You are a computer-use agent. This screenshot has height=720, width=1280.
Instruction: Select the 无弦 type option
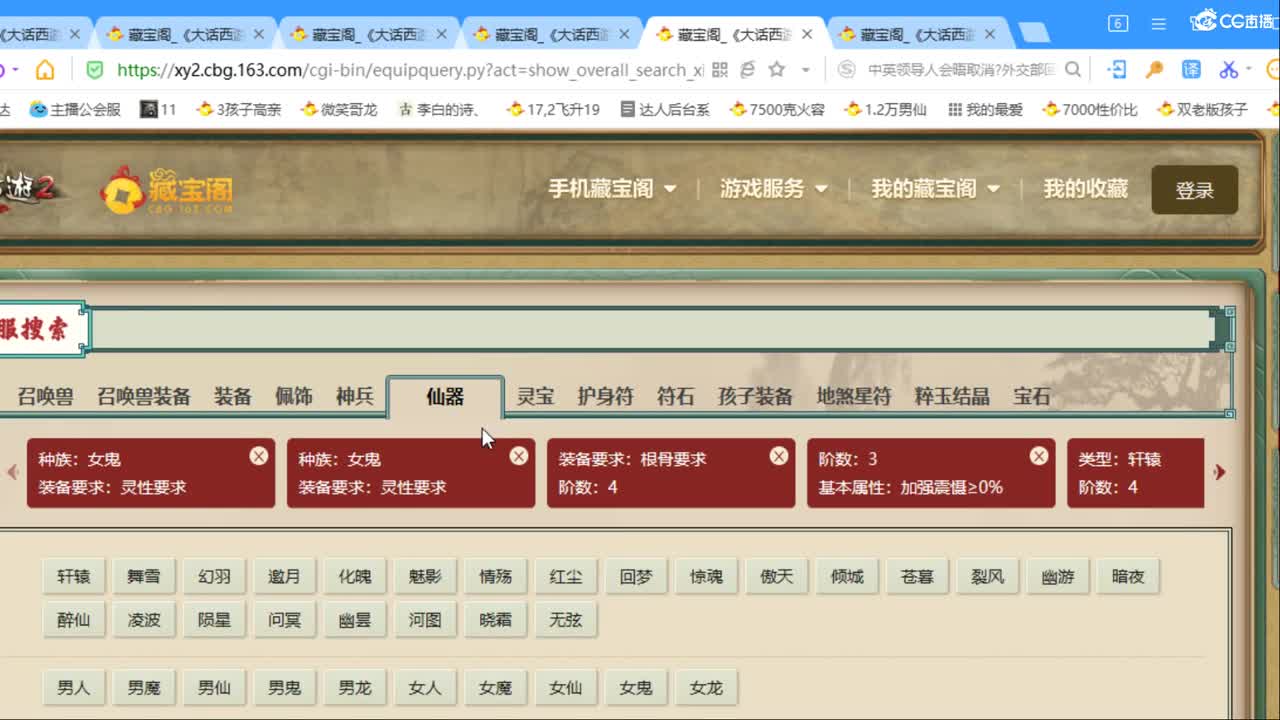pyautogui.click(x=565, y=620)
